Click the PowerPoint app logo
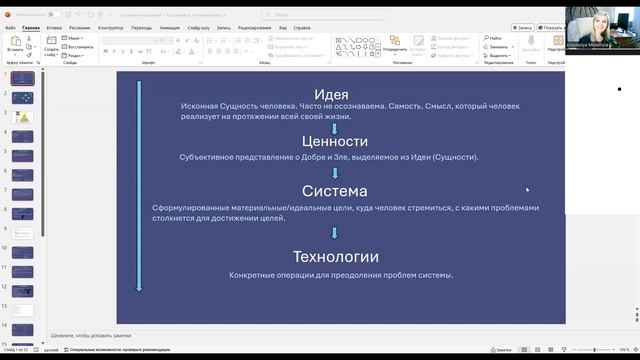 tap(8, 15)
